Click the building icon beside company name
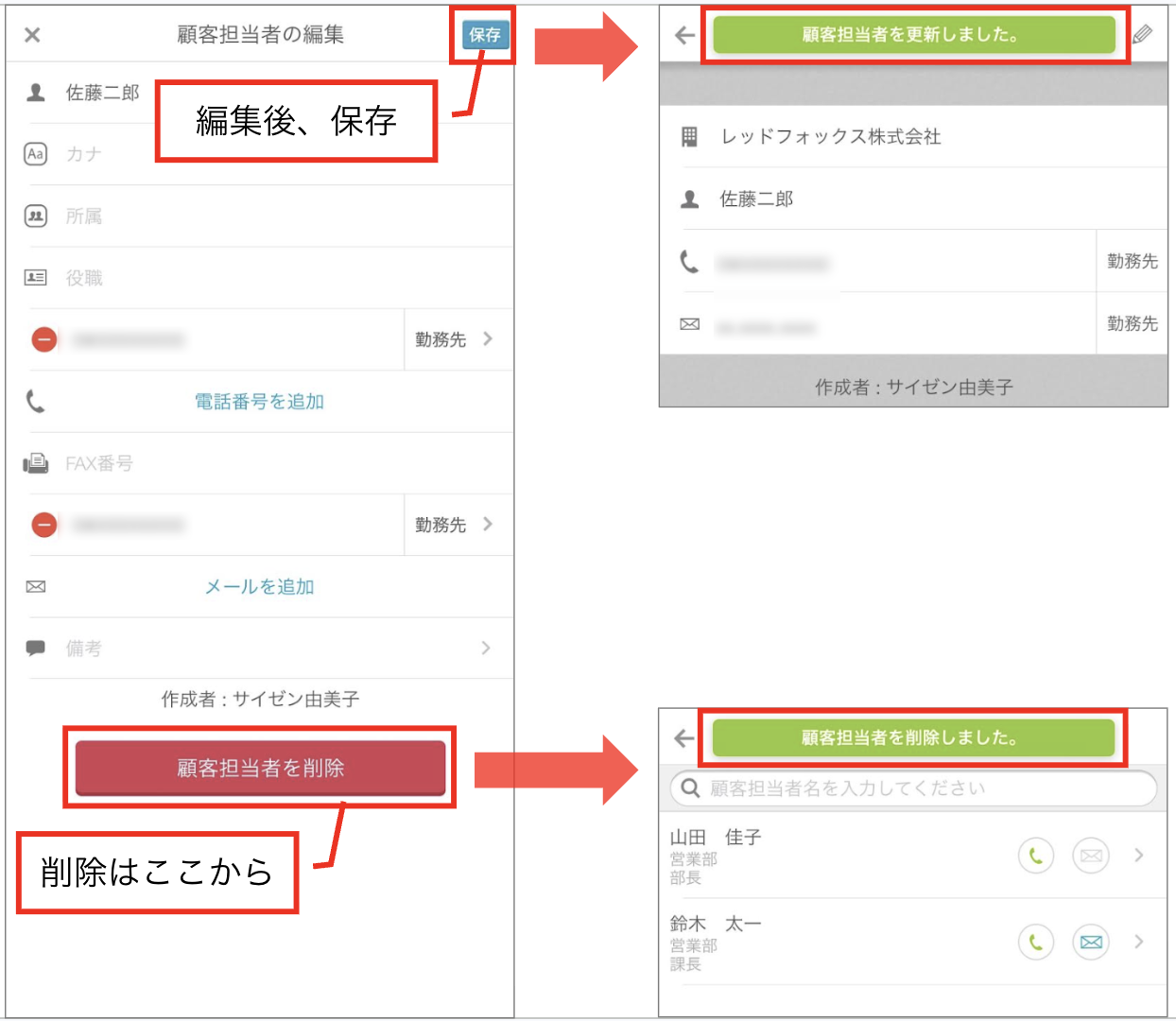Screen dimensions: 1176x1021 tap(690, 137)
